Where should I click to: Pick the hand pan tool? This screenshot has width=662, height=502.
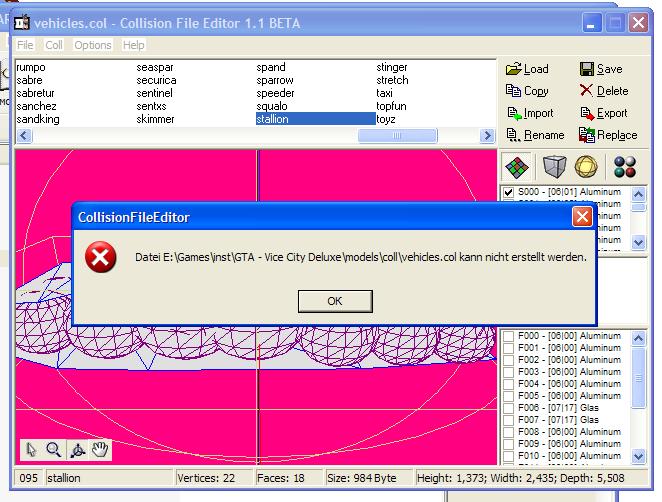coord(99,450)
